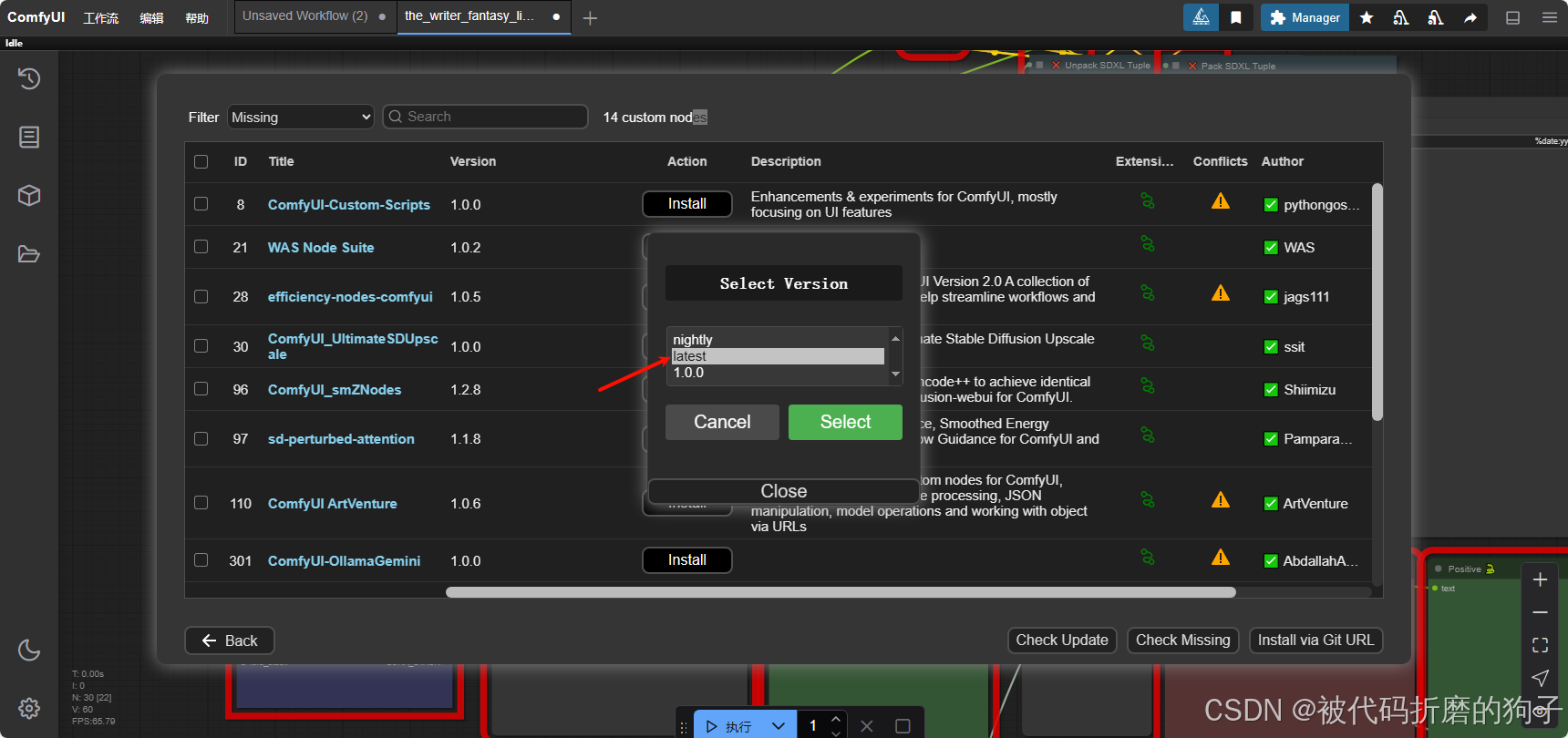Click the select-mode arrow icon on canvas
This screenshot has width=1568, height=738.
[1540, 678]
